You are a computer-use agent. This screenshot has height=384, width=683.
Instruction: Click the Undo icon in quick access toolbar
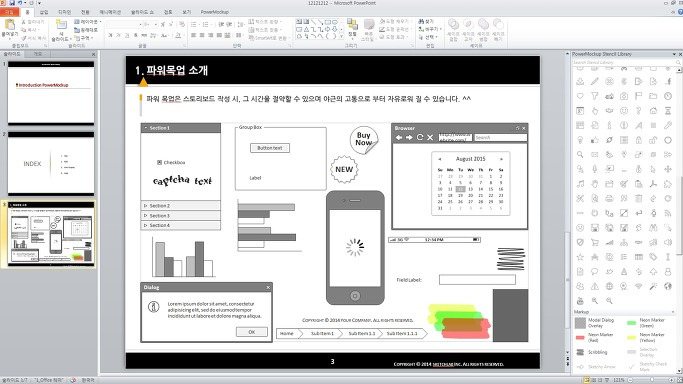click(x=20, y=3)
